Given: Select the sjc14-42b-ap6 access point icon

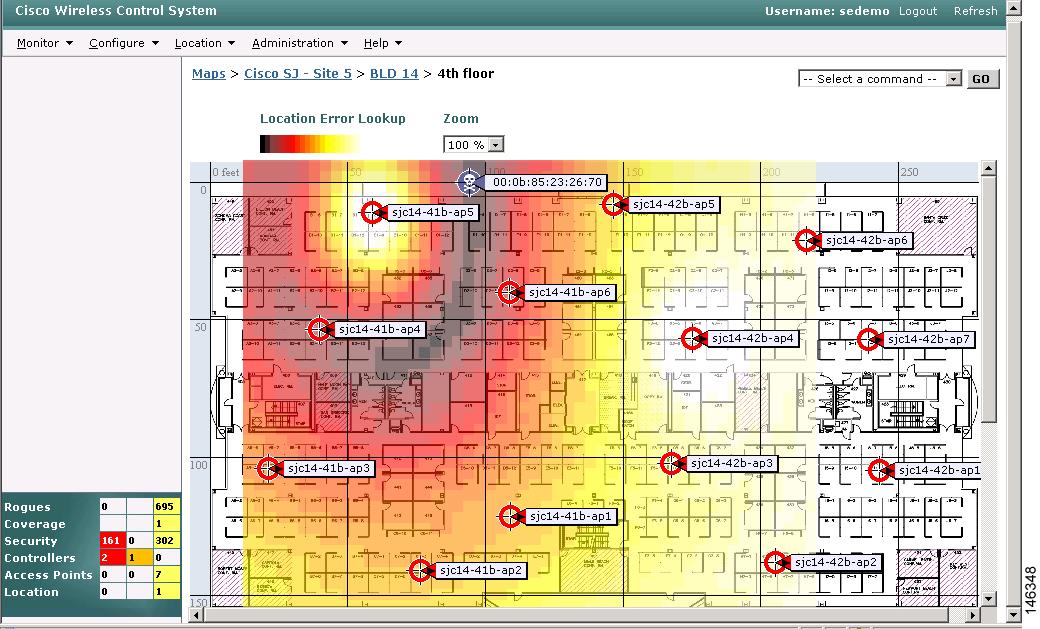Looking at the screenshot, I should (807, 240).
